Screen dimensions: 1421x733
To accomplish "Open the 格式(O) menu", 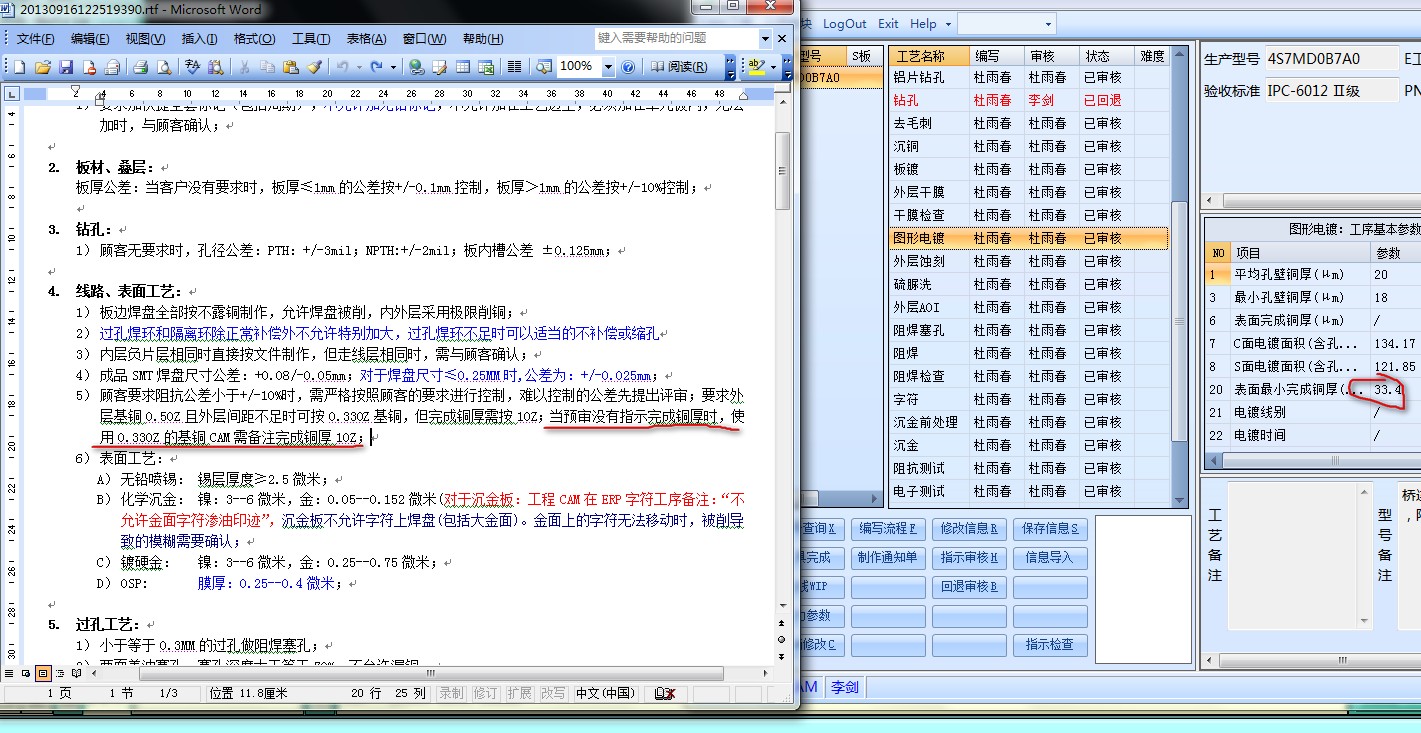I will pos(254,39).
